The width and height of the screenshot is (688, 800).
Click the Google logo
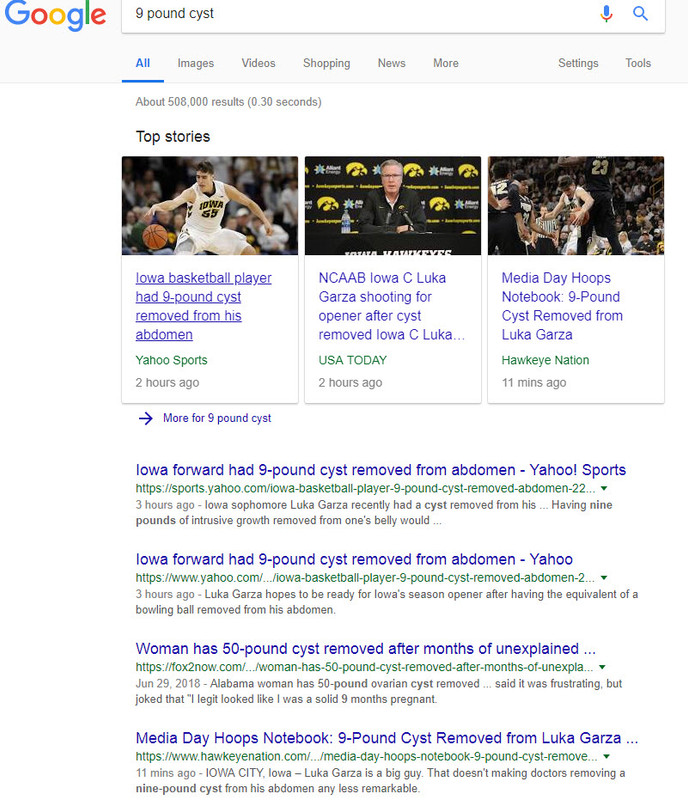pyautogui.click(x=55, y=14)
